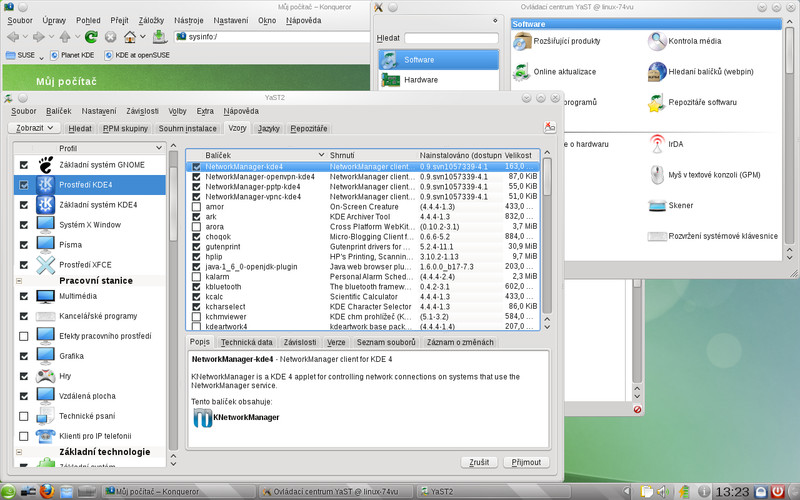Open the Zobrazit dropdown button
This screenshot has height=500, width=800.
click(x=34, y=128)
